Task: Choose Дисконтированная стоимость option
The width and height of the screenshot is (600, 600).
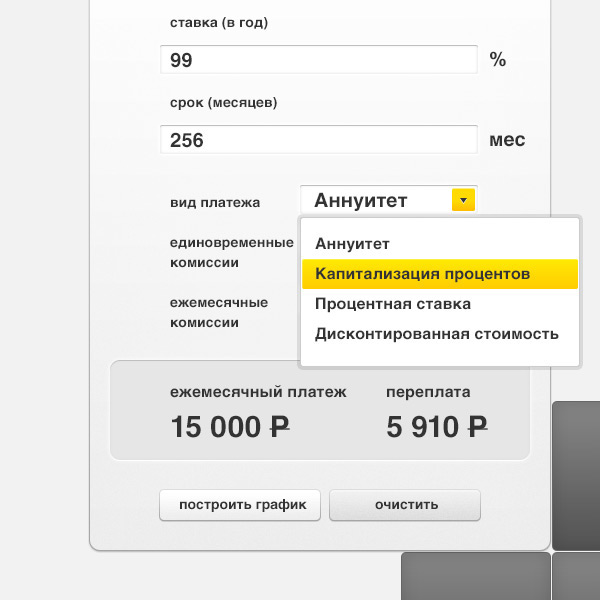Action: (x=440, y=334)
